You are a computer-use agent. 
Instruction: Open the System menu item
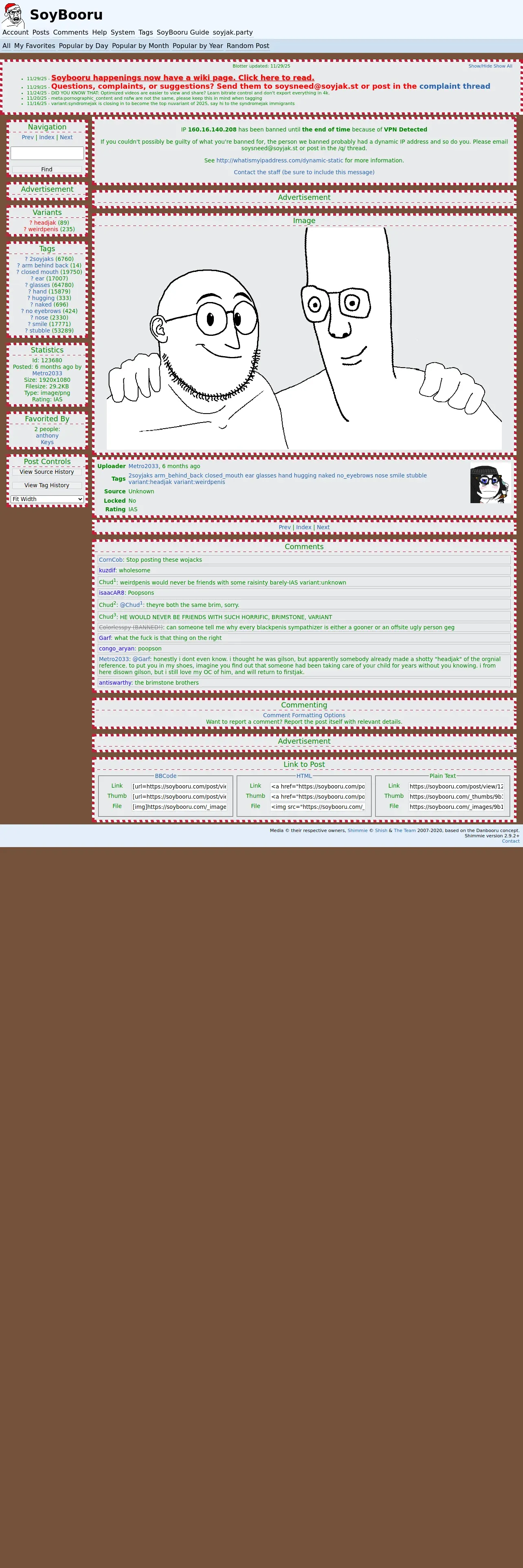(122, 32)
